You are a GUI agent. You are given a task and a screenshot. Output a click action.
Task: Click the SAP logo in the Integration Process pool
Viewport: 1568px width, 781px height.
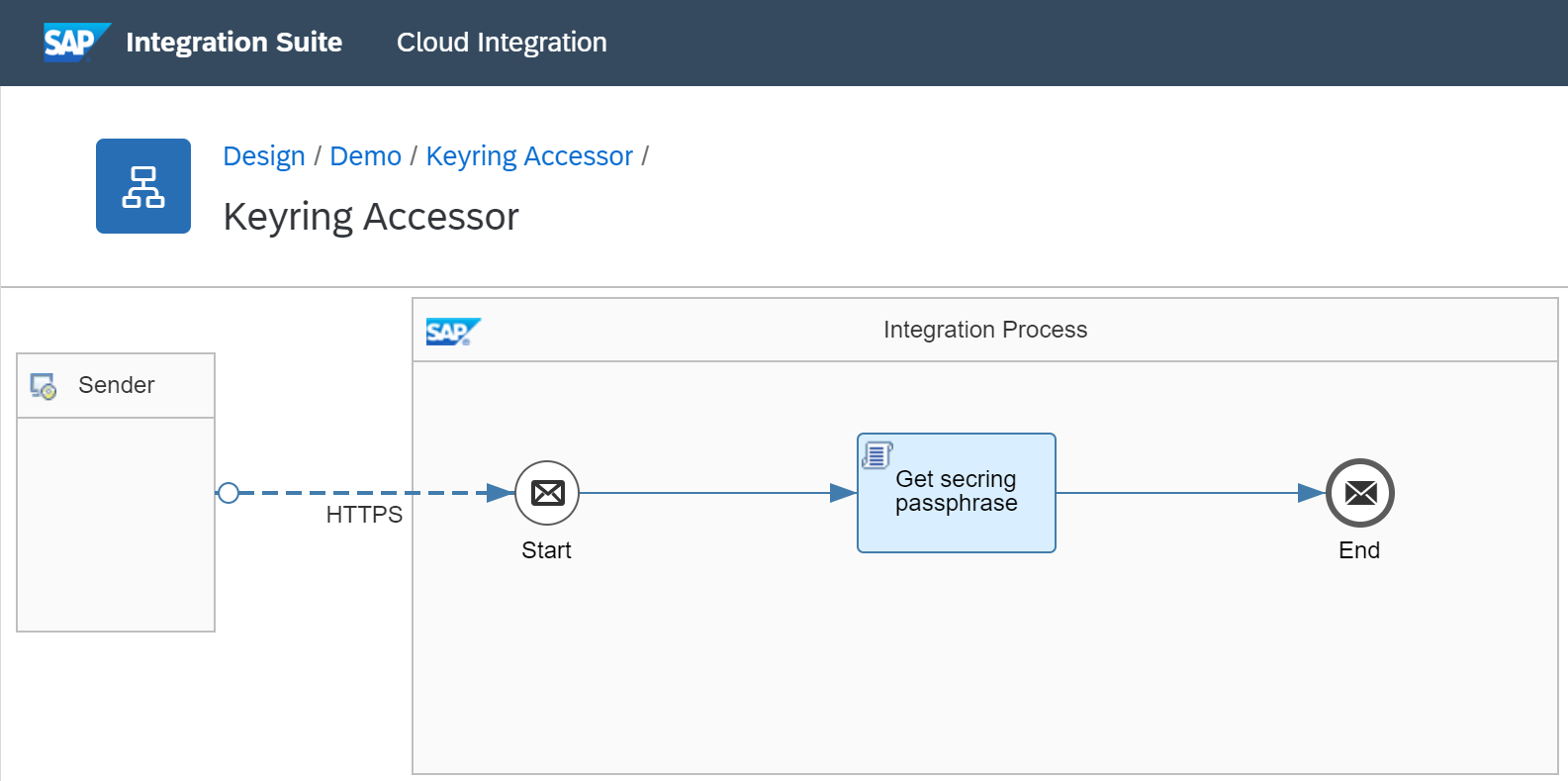[x=453, y=332]
